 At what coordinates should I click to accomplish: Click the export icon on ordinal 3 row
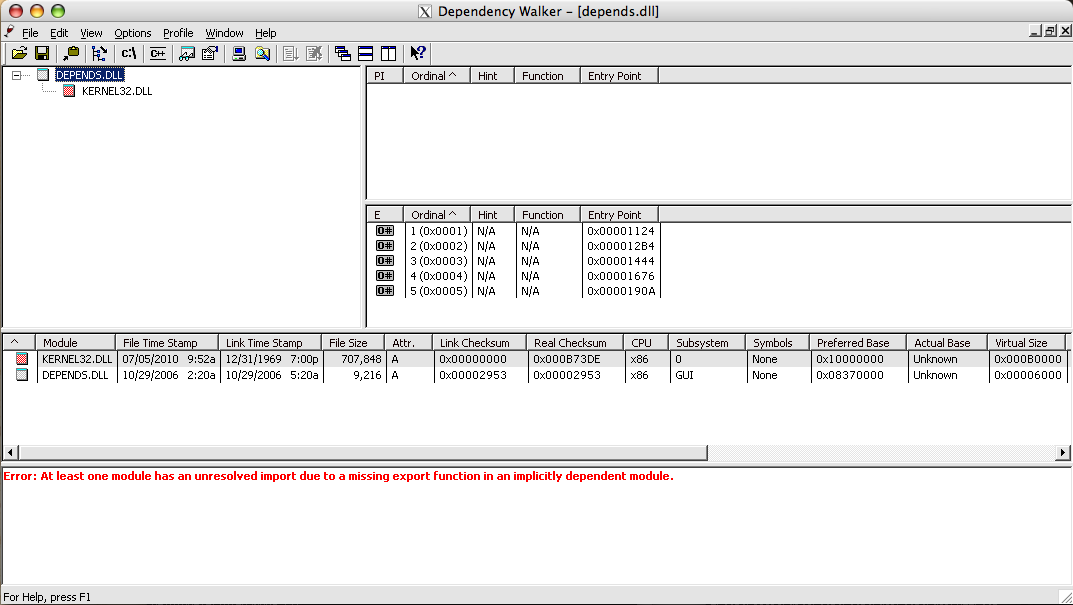(x=385, y=261)
